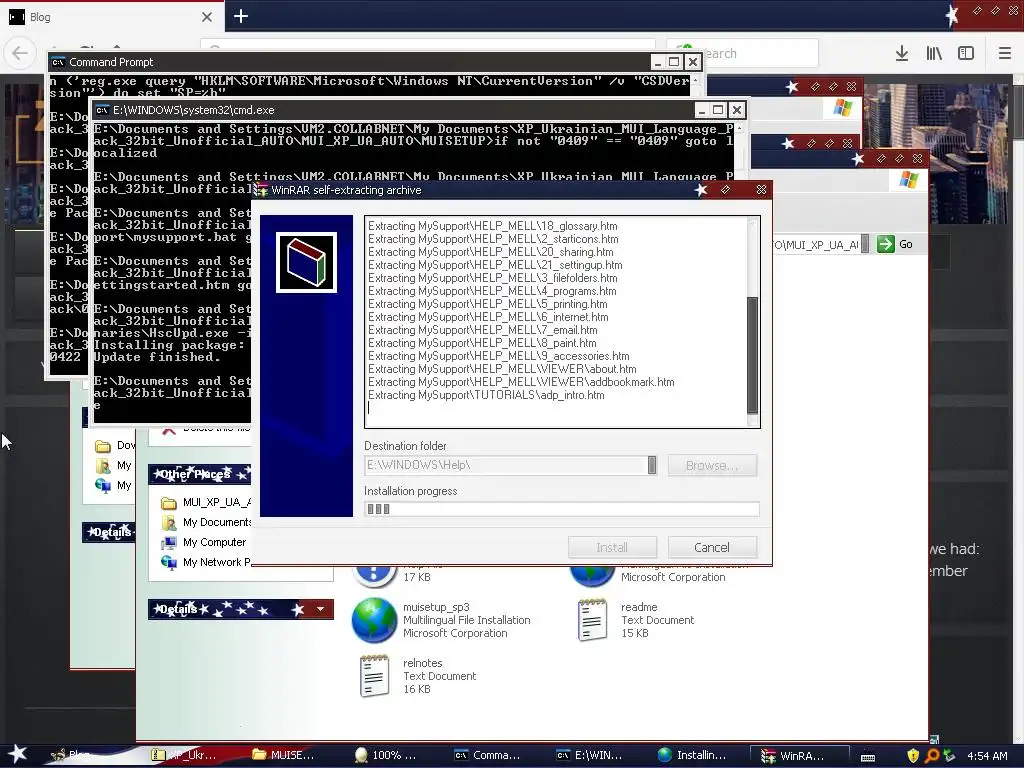Click the muisetup_sp3 globe icon
This screenshot has width=1024, height=768.
[x=374, y=620]
